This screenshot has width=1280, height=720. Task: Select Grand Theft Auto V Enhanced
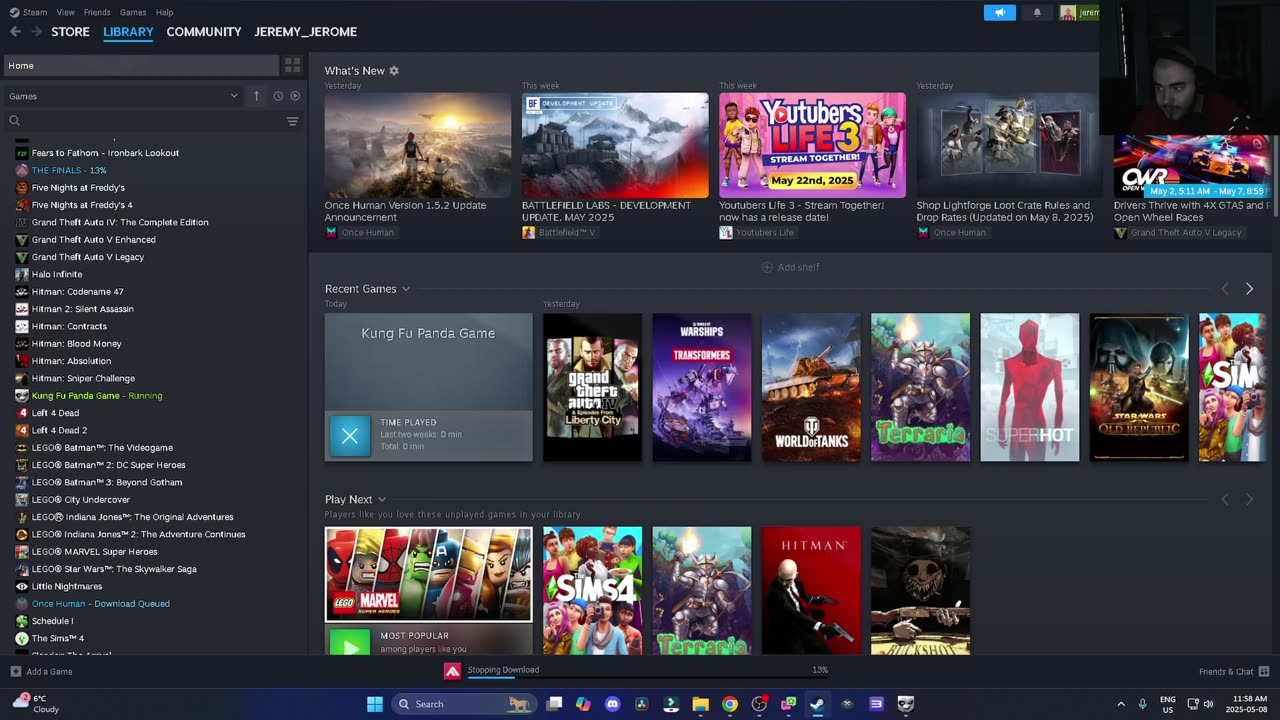tap(93, 239)
